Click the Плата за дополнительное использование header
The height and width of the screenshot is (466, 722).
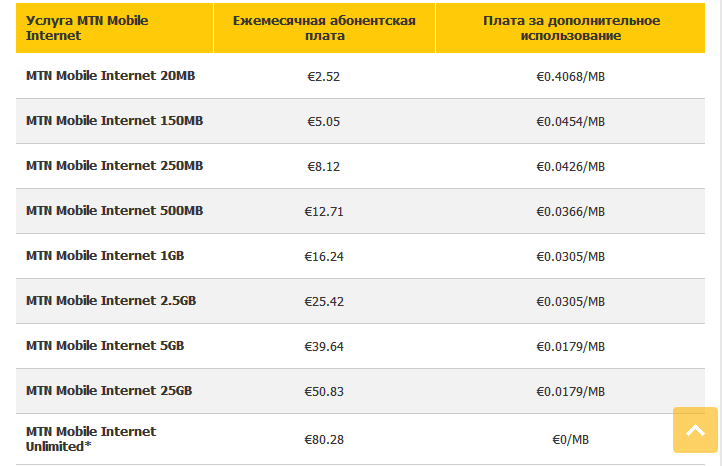point(571,28)
